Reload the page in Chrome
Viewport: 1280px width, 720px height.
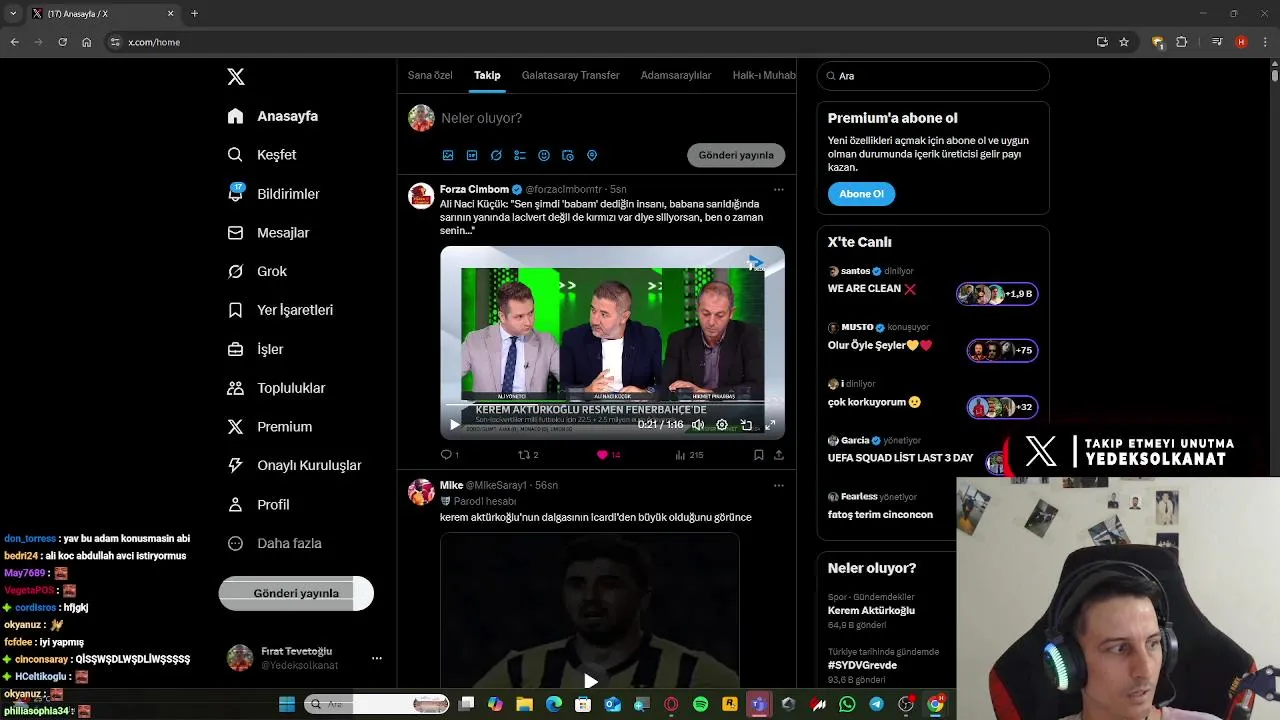click(x=62, y=42)
